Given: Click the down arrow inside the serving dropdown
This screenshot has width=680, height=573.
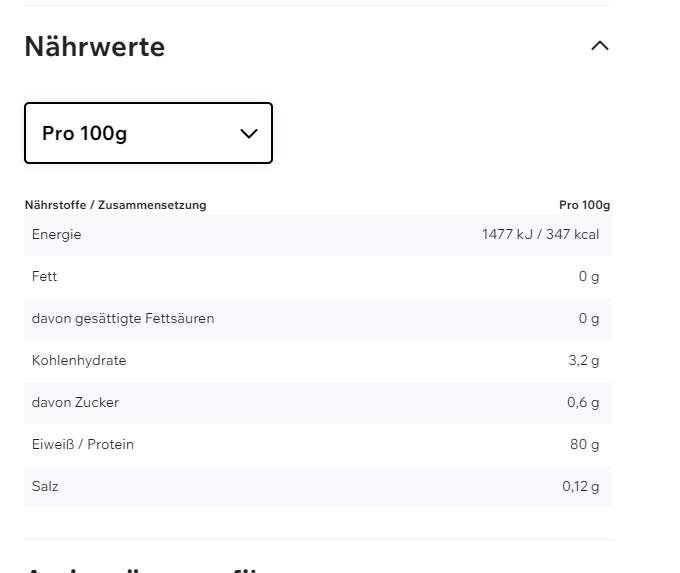Looking at the screenshot, I should (249, 134).
